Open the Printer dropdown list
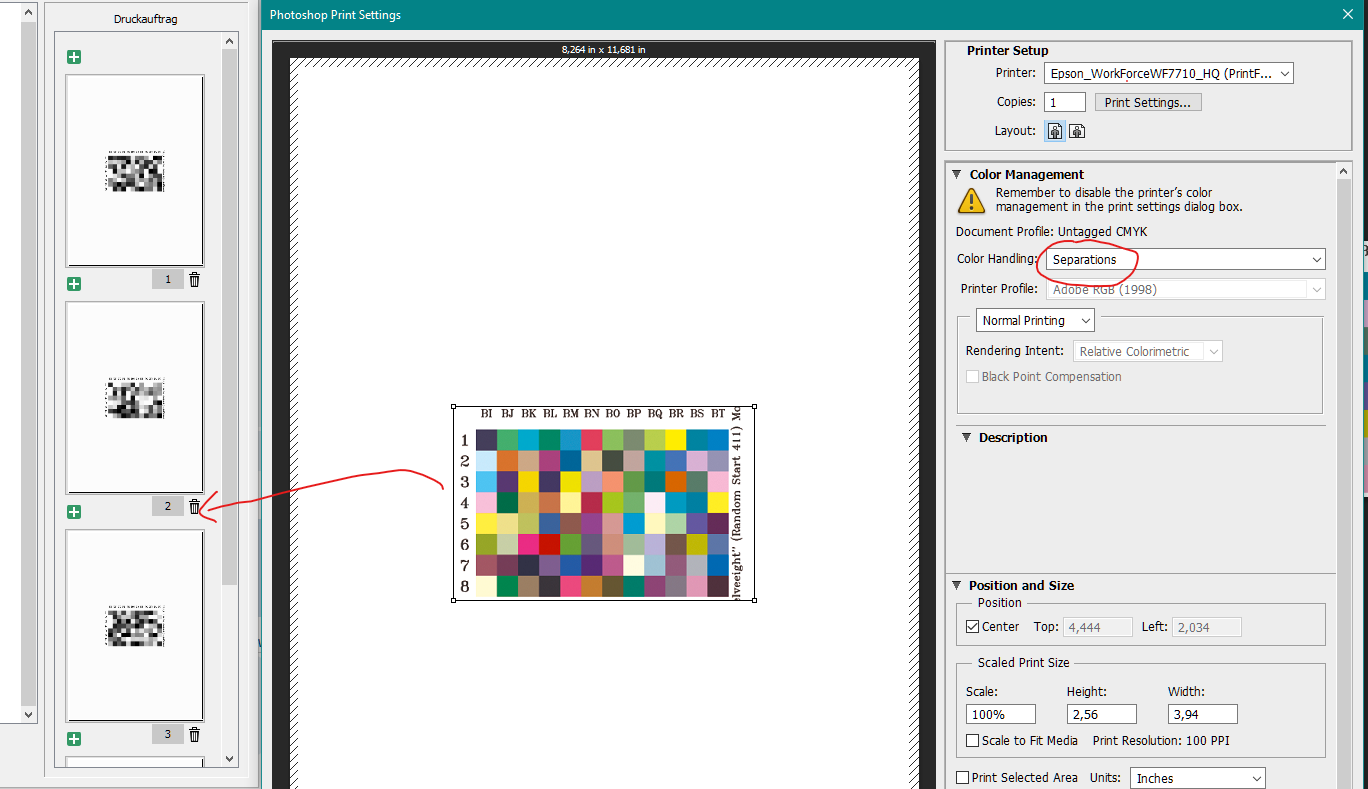This screenshot has width=1368, height=789. tap(1168, 73)
